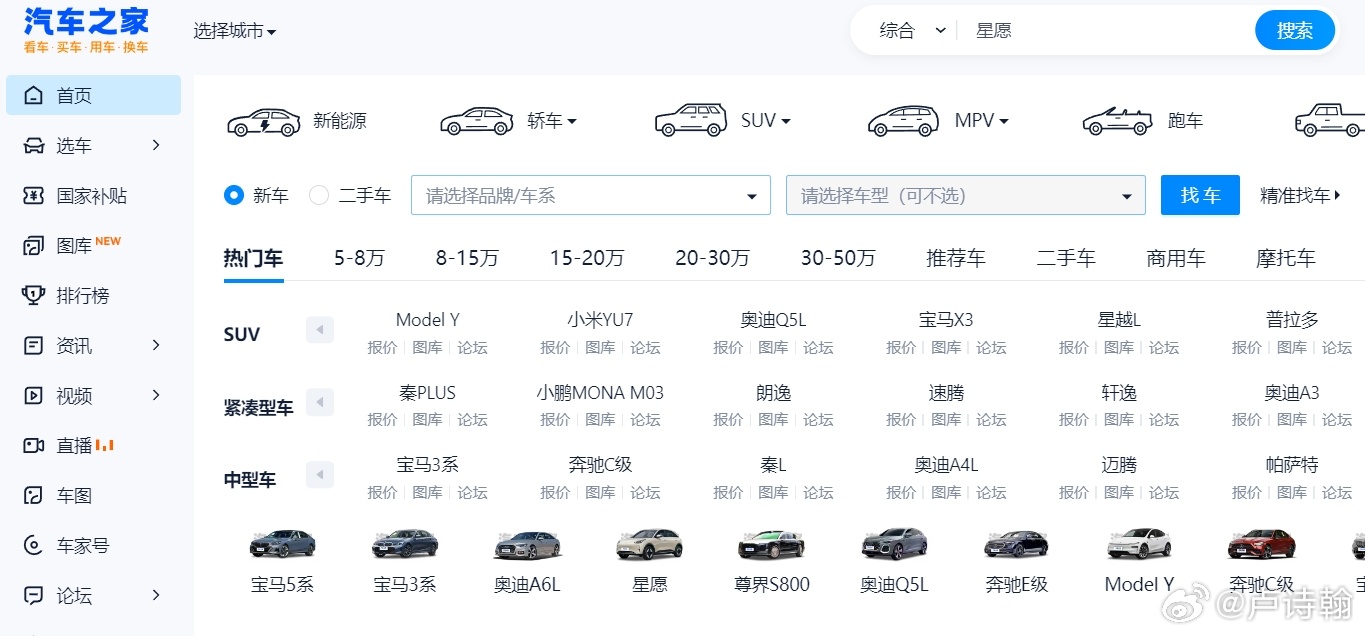This screenshot has width=1365, height=636.
Task: Open the 精准找车 link
Action: pyautogui.click(x=1300, y=196)
